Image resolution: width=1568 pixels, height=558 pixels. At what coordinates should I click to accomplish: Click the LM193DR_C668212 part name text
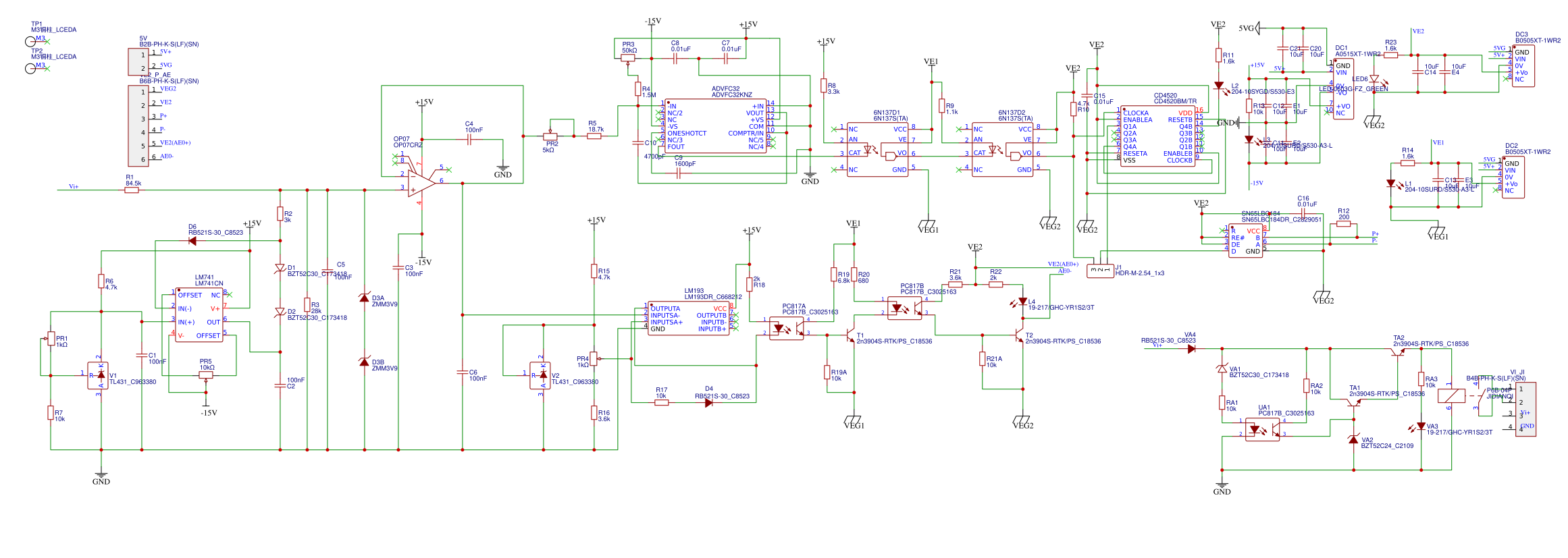tap(713, 297)
